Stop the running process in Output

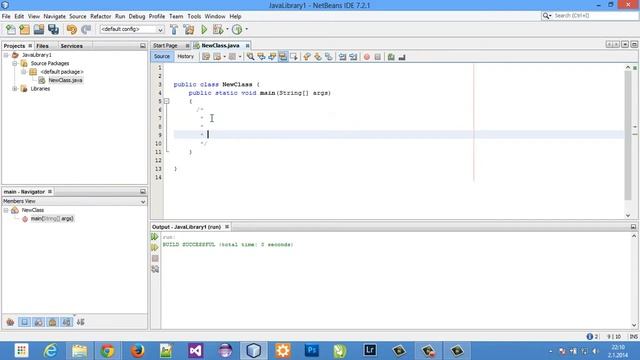[155, 258]
